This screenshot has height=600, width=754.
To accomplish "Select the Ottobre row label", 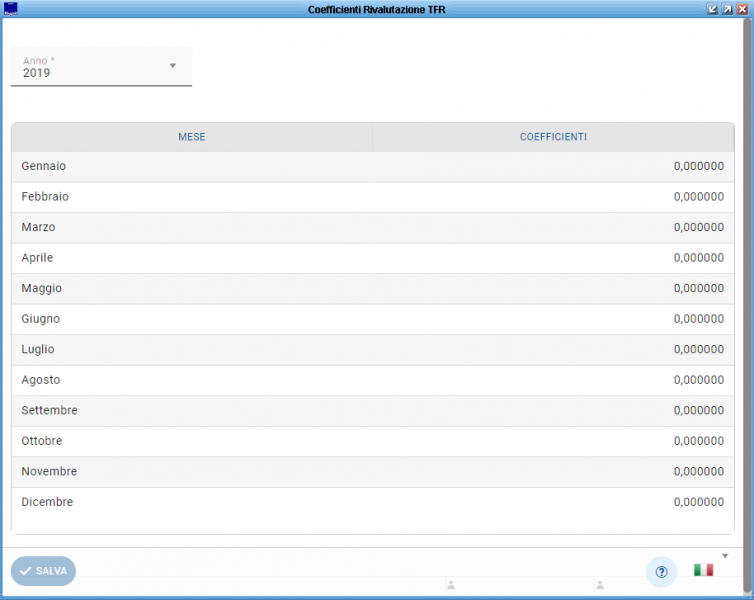I will point(42,441).
